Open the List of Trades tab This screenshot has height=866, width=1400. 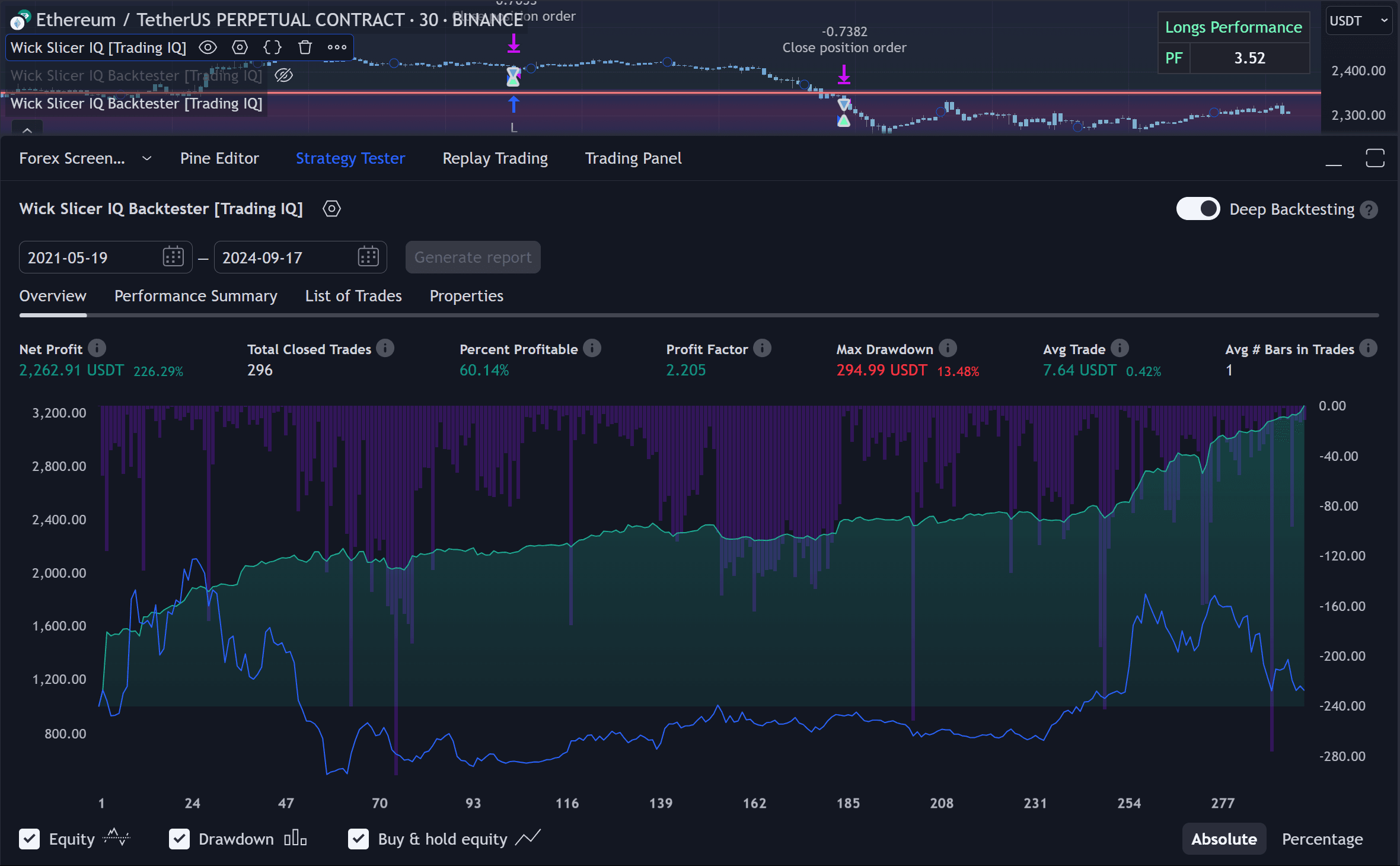click(353, 296)
